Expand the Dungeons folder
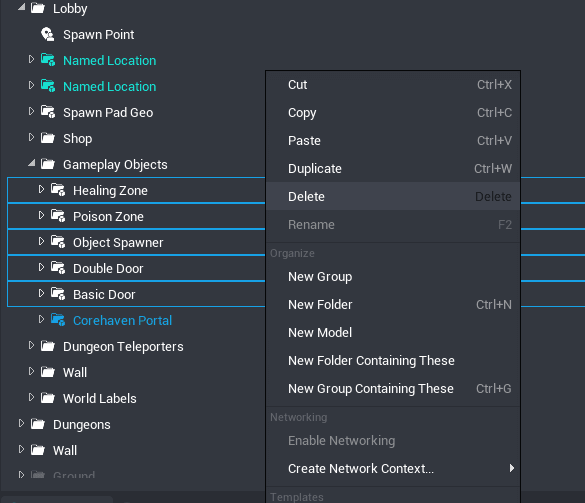Image resolution: width=585 pixels, height=503 pixels. click(x=21, y=423)
